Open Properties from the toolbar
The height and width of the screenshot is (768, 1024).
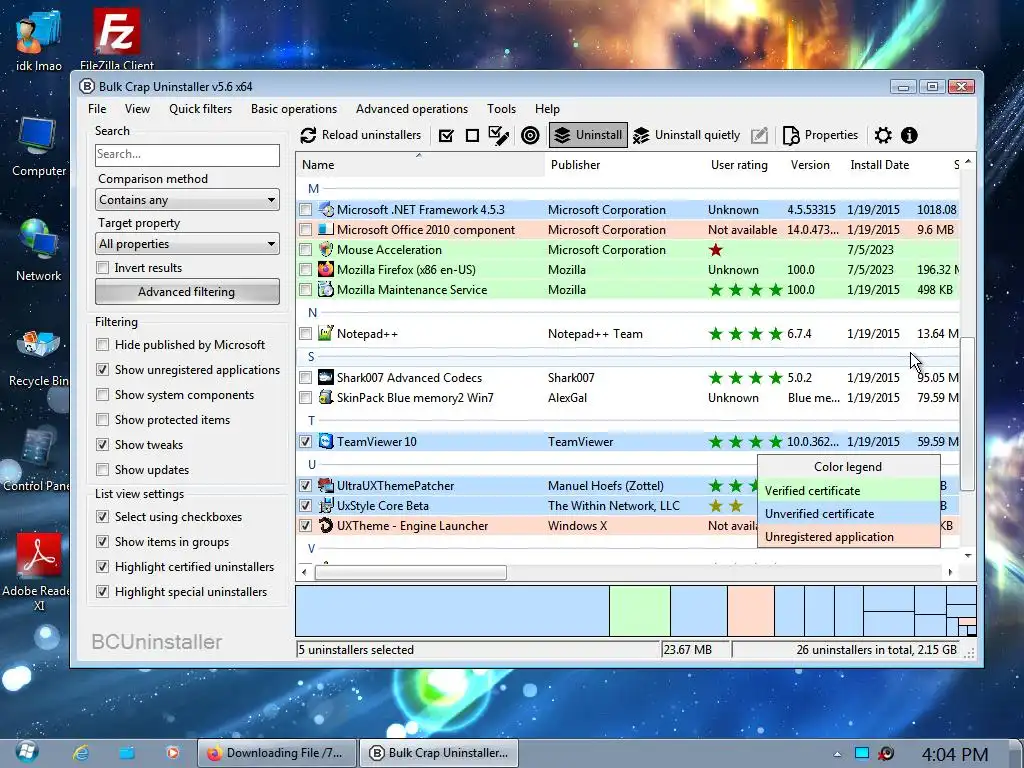(x=820, y=135)
